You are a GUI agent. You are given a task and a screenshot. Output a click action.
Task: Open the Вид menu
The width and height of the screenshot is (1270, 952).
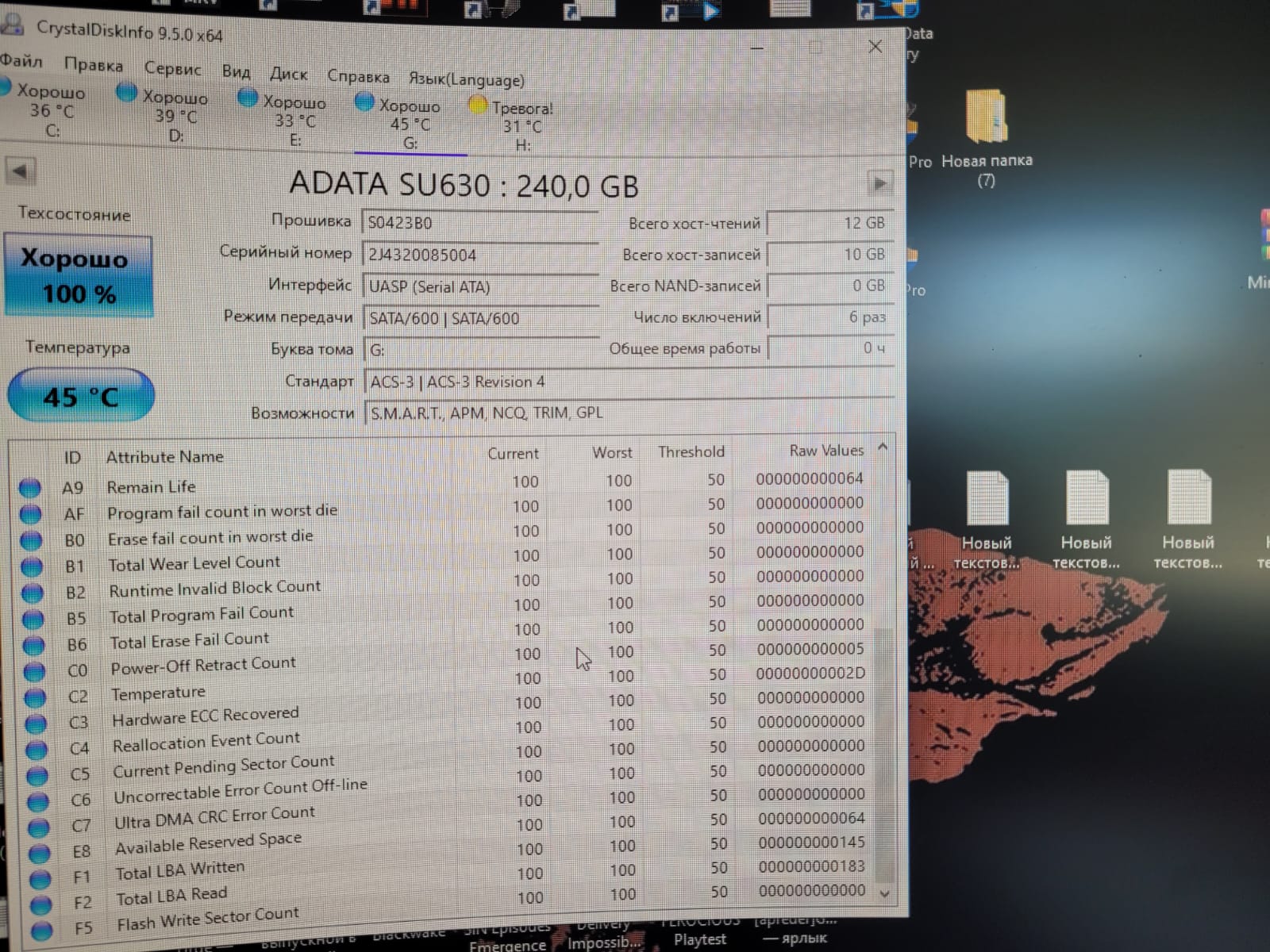tap(236, 71)
